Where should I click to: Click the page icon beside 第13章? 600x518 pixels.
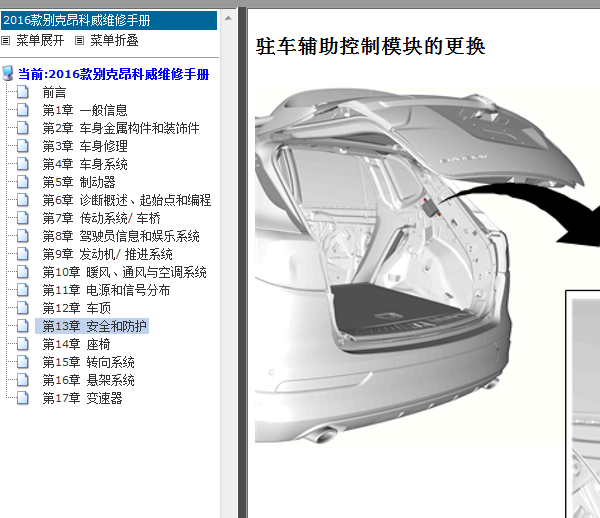pyautogui.click(x=23, y=326)
